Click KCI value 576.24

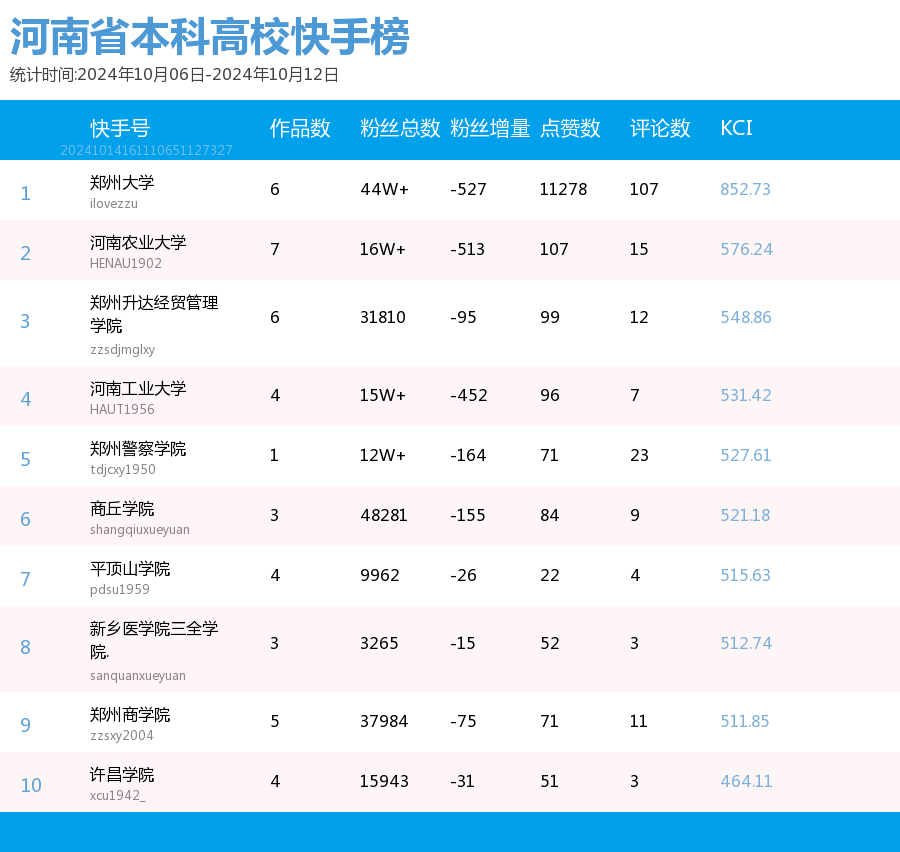pos(747,249)
